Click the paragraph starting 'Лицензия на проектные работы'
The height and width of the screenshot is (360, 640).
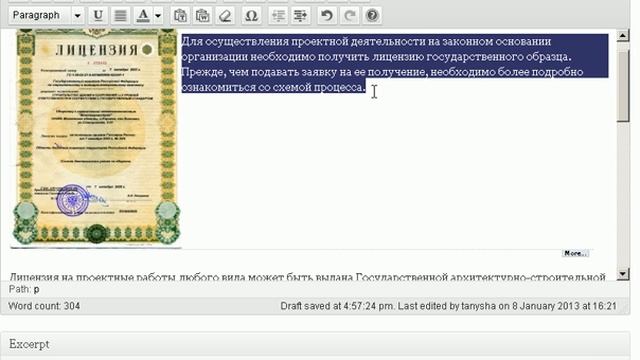307,277
